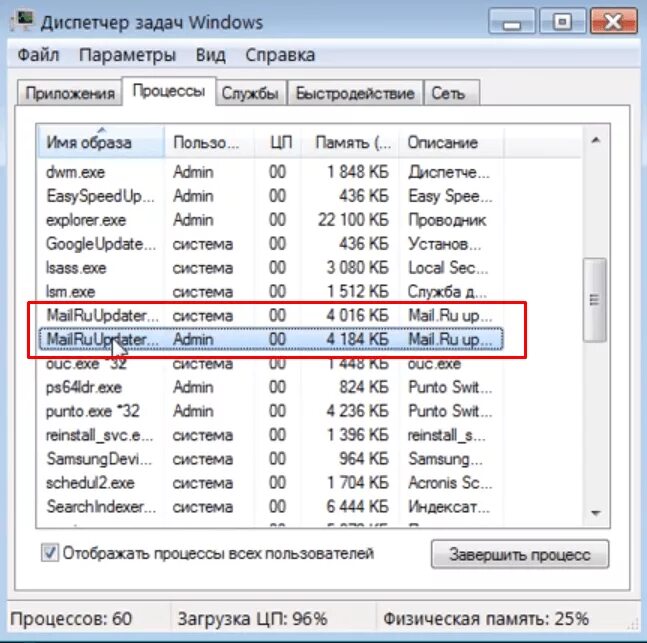Image resolution: width=647 pixels, height=643 pixels.
Task: Switch to the Службы tab
Action: pyautogui.click(x=250, y=94)
